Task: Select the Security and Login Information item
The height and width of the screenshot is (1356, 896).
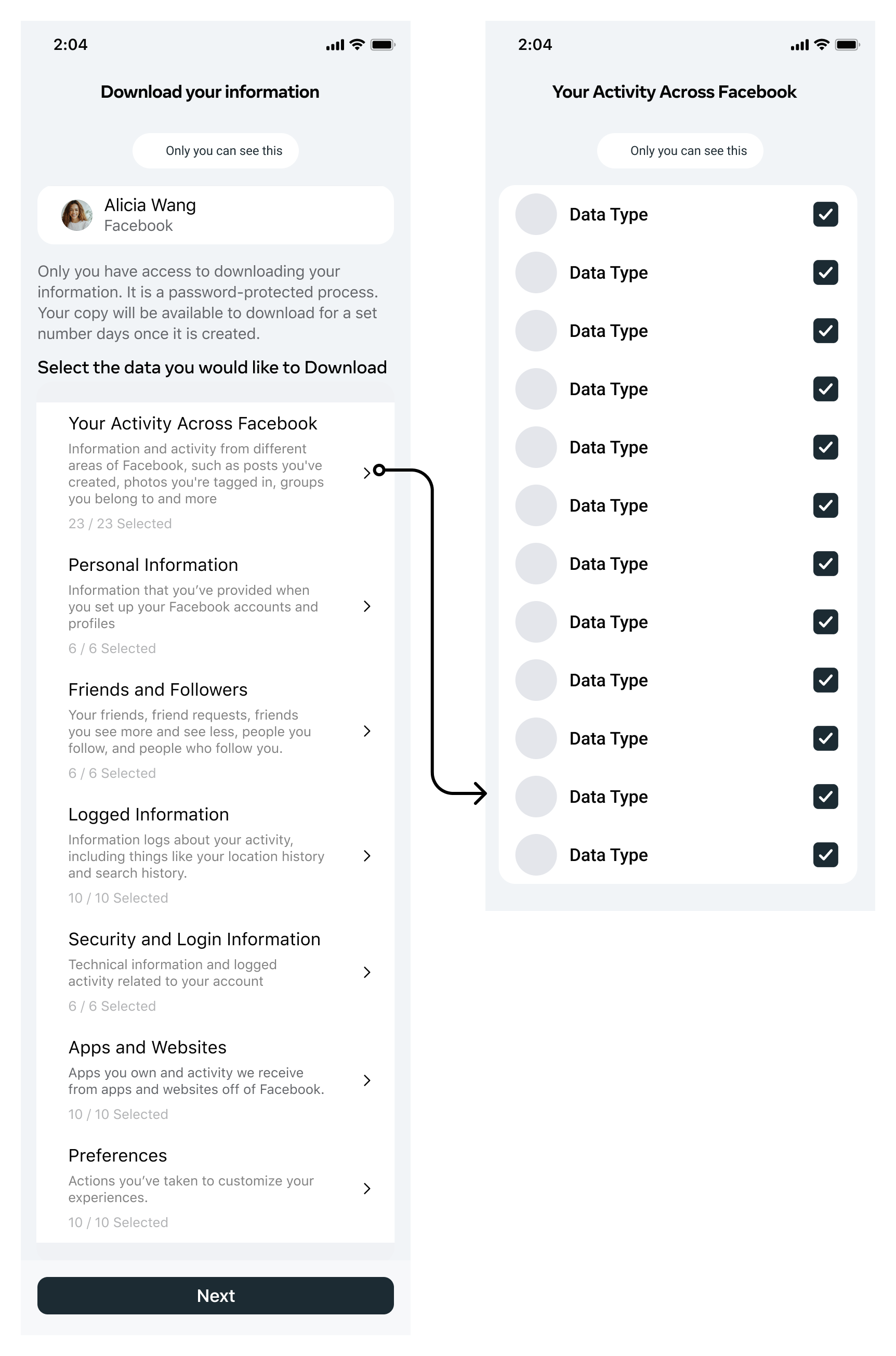Action: tap(194, 939)
